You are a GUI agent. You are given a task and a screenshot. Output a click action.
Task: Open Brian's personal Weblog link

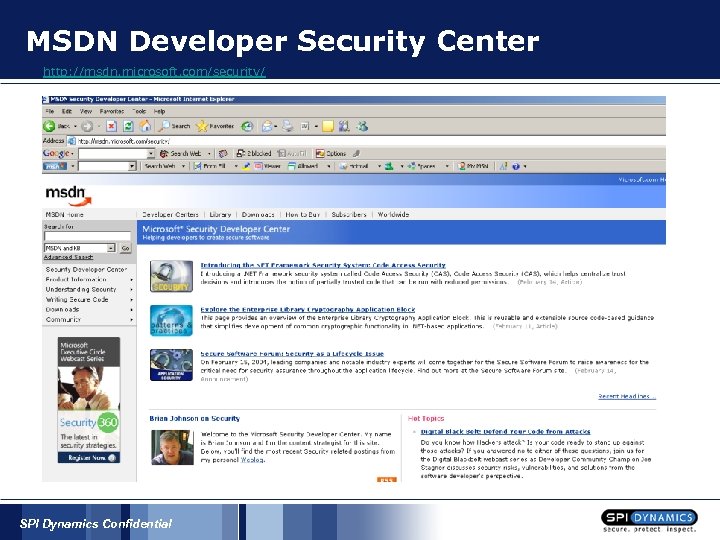point(252,460)
